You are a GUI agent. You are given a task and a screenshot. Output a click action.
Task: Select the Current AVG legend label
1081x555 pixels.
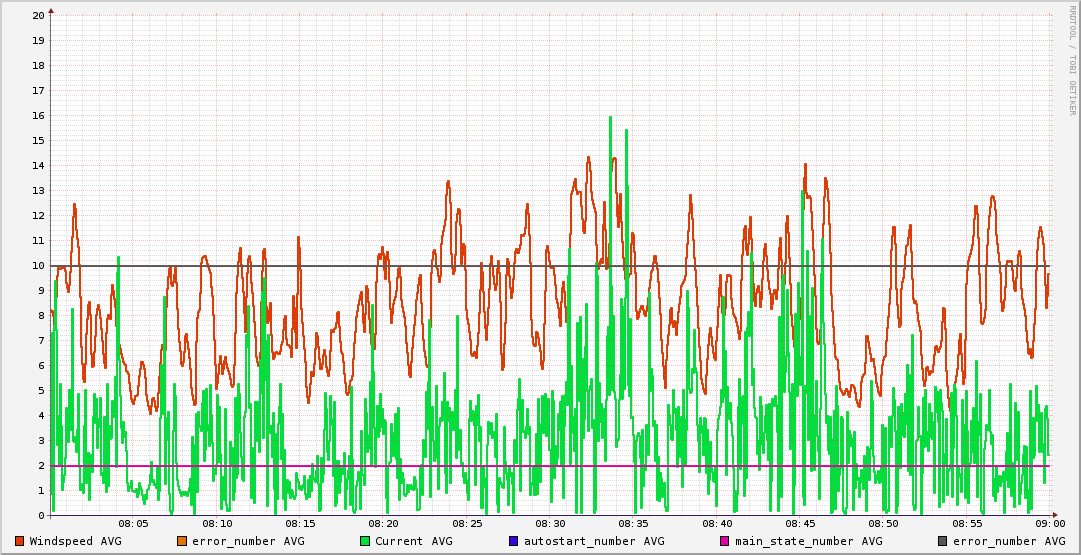[413, 541]
